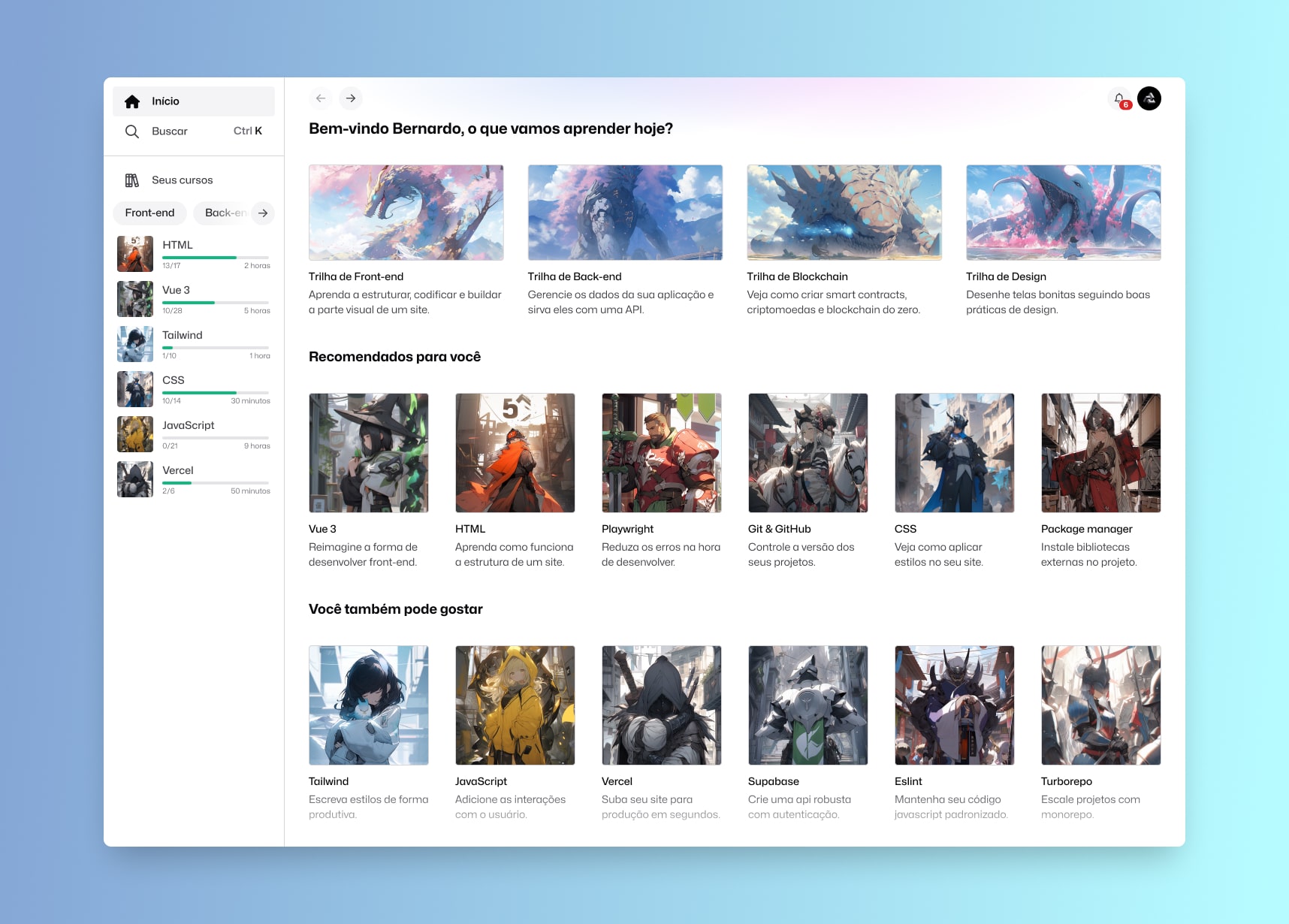1289x924 pixels.
Task: Go forward with the right arrow button
Action: pyautogui.click(x=351, y=98)
